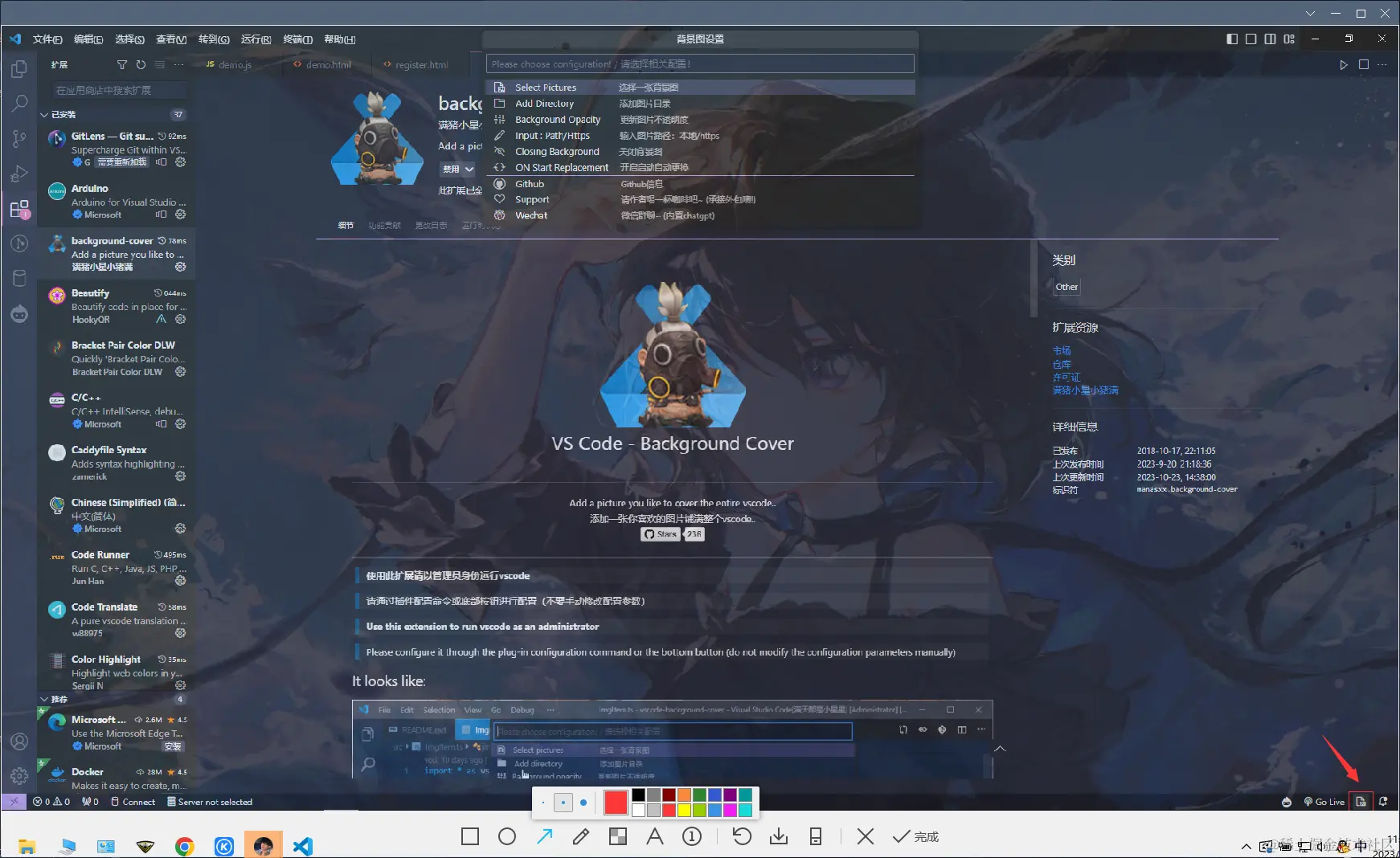Choose Select Pictures in quick pick
This screenshot has width=1400, height=858.
(700, 88)
